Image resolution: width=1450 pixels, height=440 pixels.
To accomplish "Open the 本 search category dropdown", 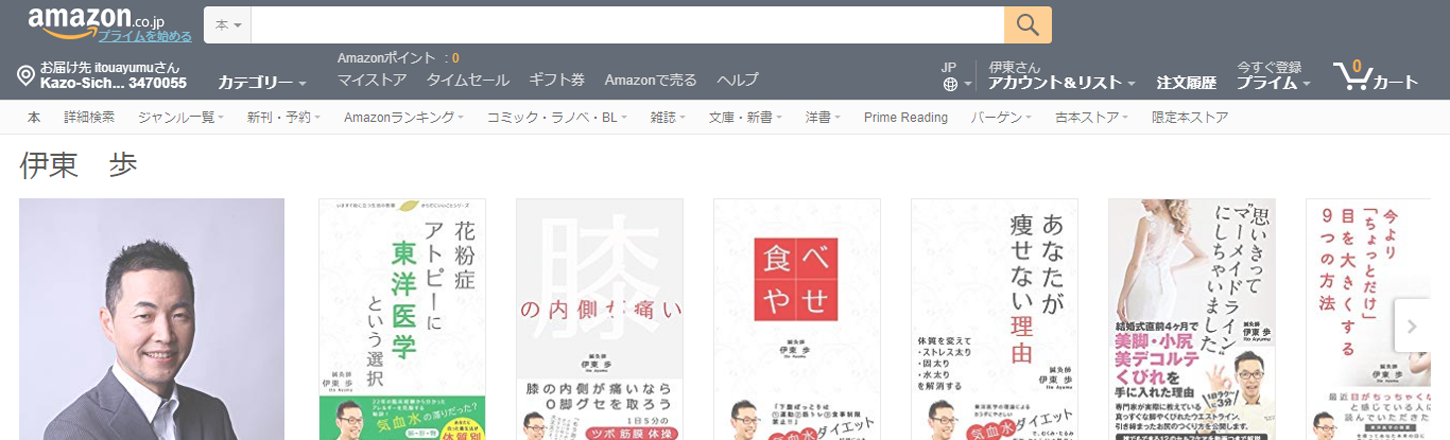I will coord(228,25).
